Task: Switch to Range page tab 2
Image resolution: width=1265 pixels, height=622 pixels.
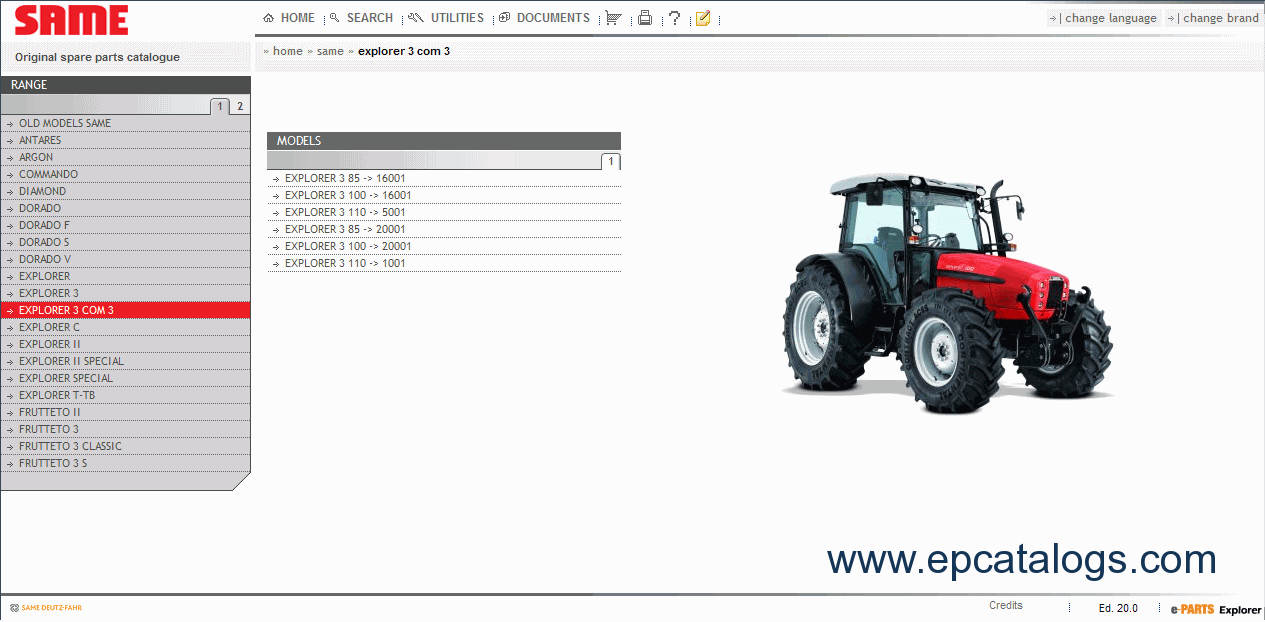Action: coord(240,106)
